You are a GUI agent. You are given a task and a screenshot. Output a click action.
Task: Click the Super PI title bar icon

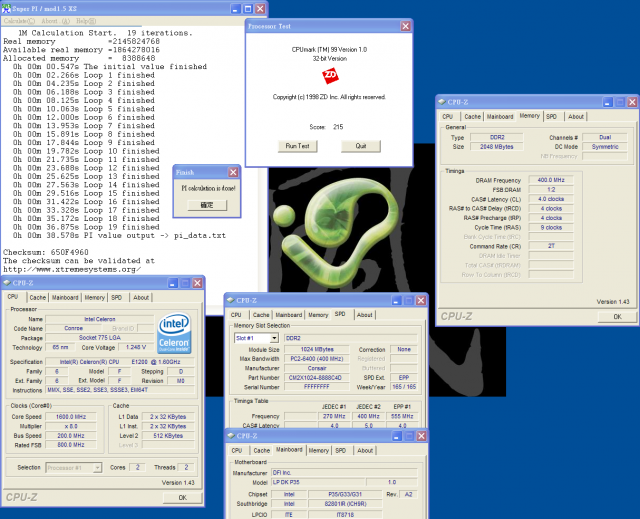coord(6,8)
